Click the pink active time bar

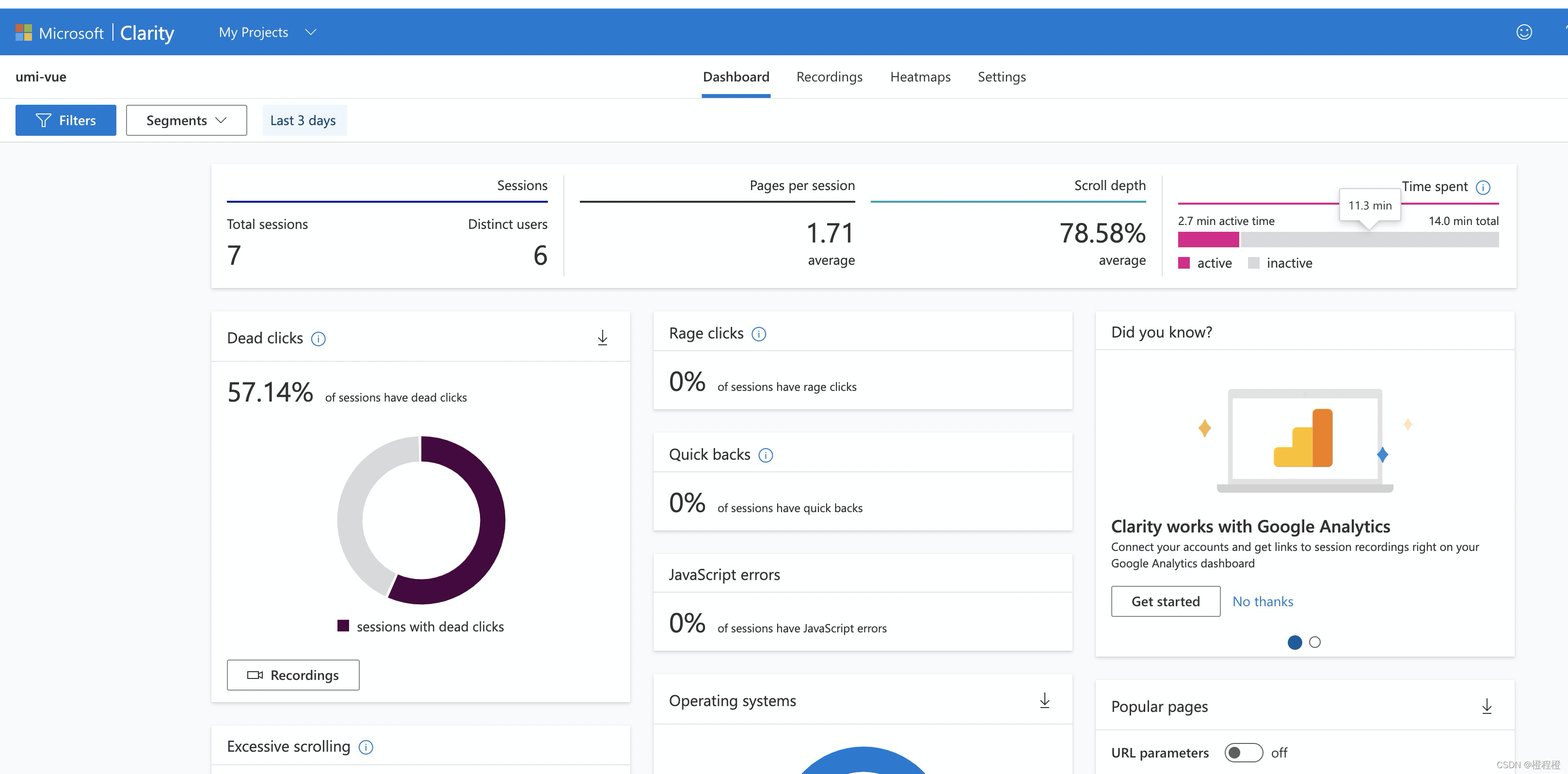tap(1208, 240)
